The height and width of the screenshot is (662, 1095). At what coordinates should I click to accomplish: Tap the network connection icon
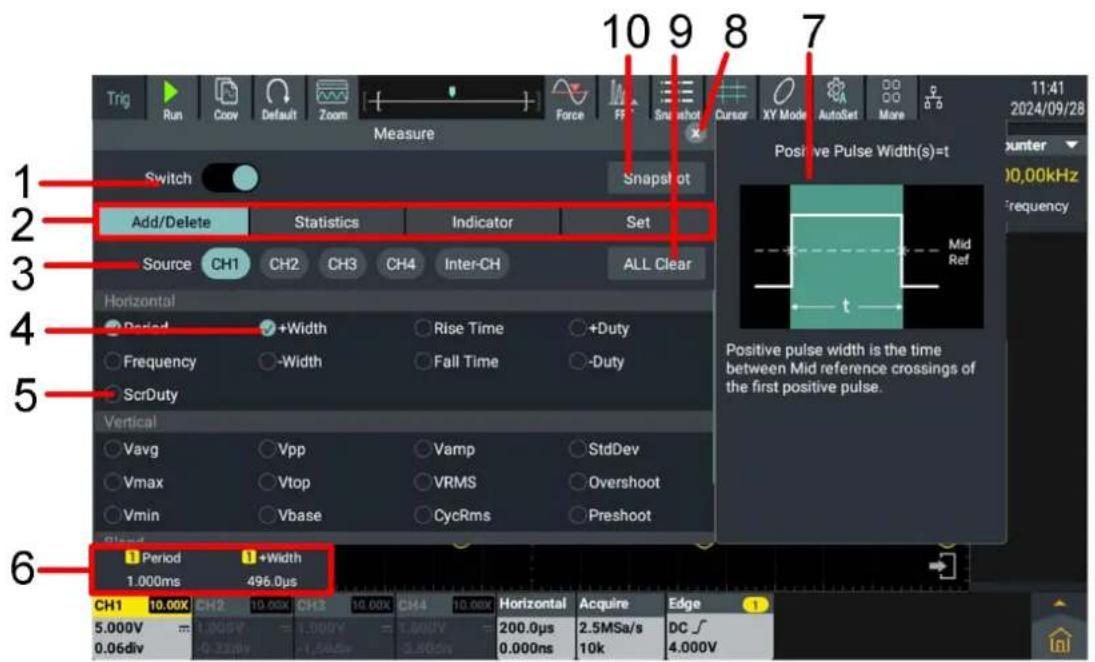tap(934, 97)
